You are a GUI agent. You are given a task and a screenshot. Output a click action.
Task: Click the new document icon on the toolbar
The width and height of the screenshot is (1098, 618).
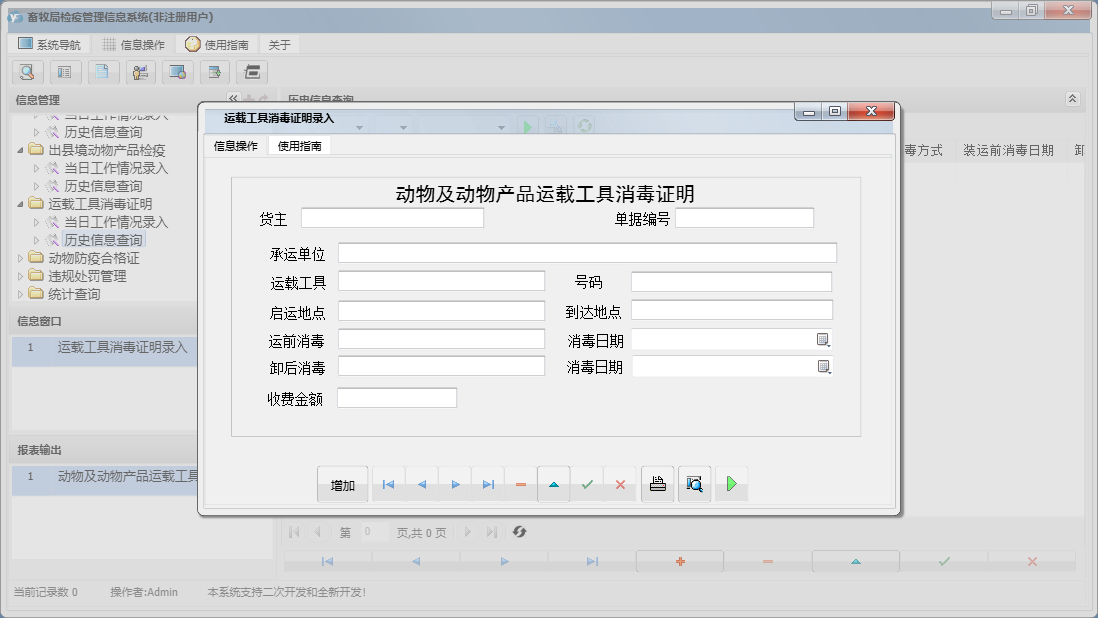click(x=103, y=72)
